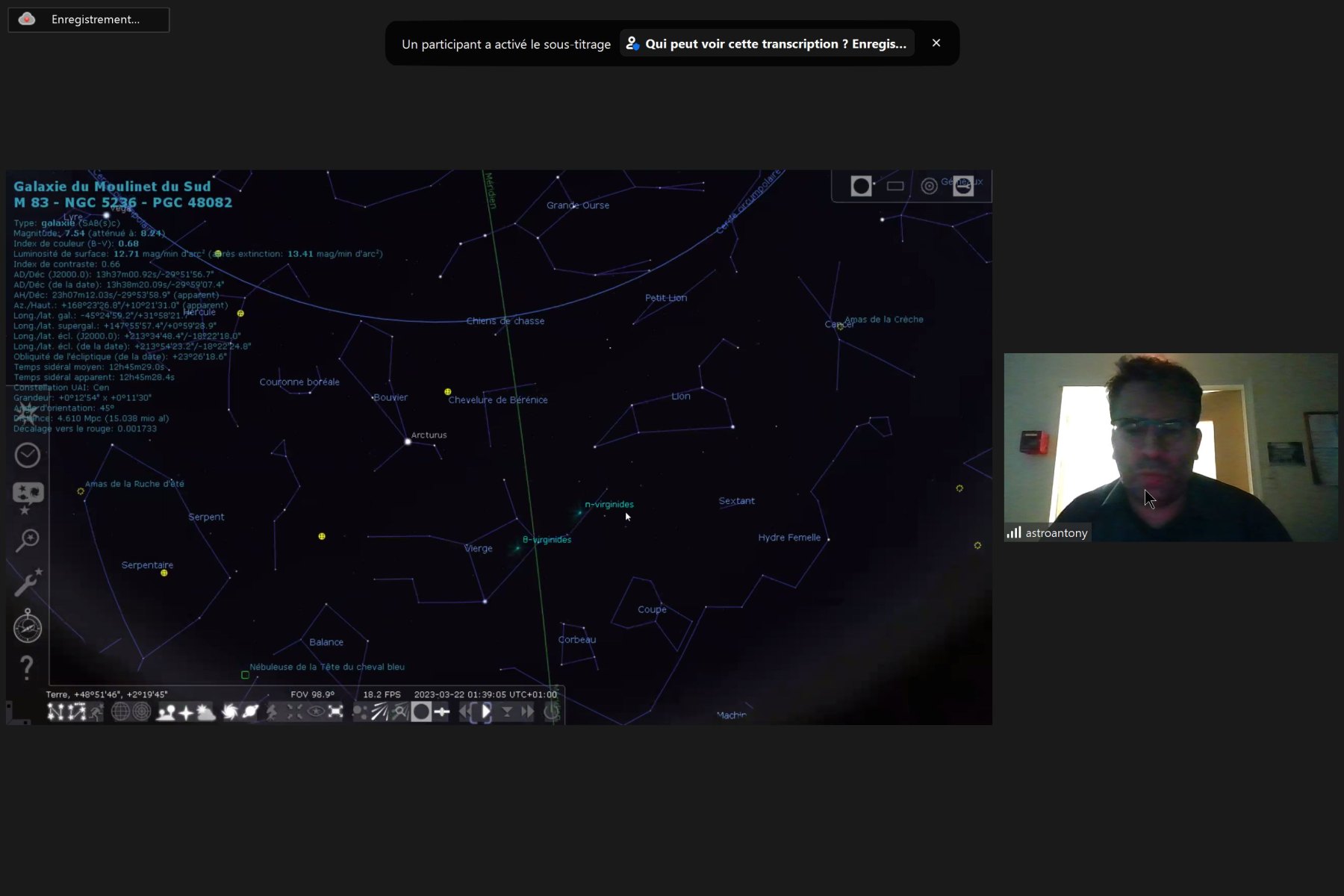Click the 'Galaxie du Moulinet du Sud' title
Image resolution: width=1344 pixels, height=896 pixels.
pyautogui.click(x=112, y=187)
